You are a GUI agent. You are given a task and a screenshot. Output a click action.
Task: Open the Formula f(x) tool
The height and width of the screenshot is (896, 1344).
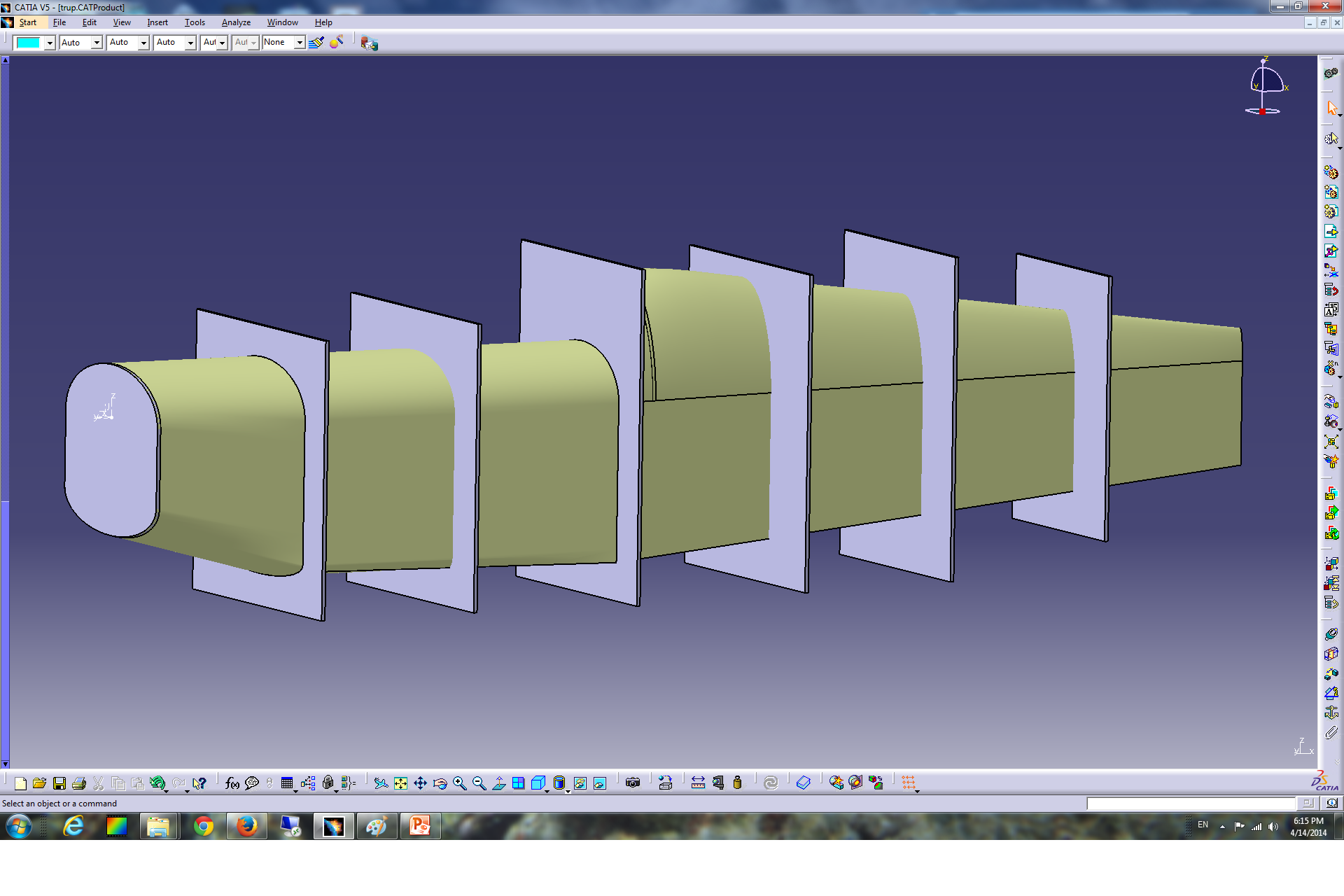coord(232,783)
